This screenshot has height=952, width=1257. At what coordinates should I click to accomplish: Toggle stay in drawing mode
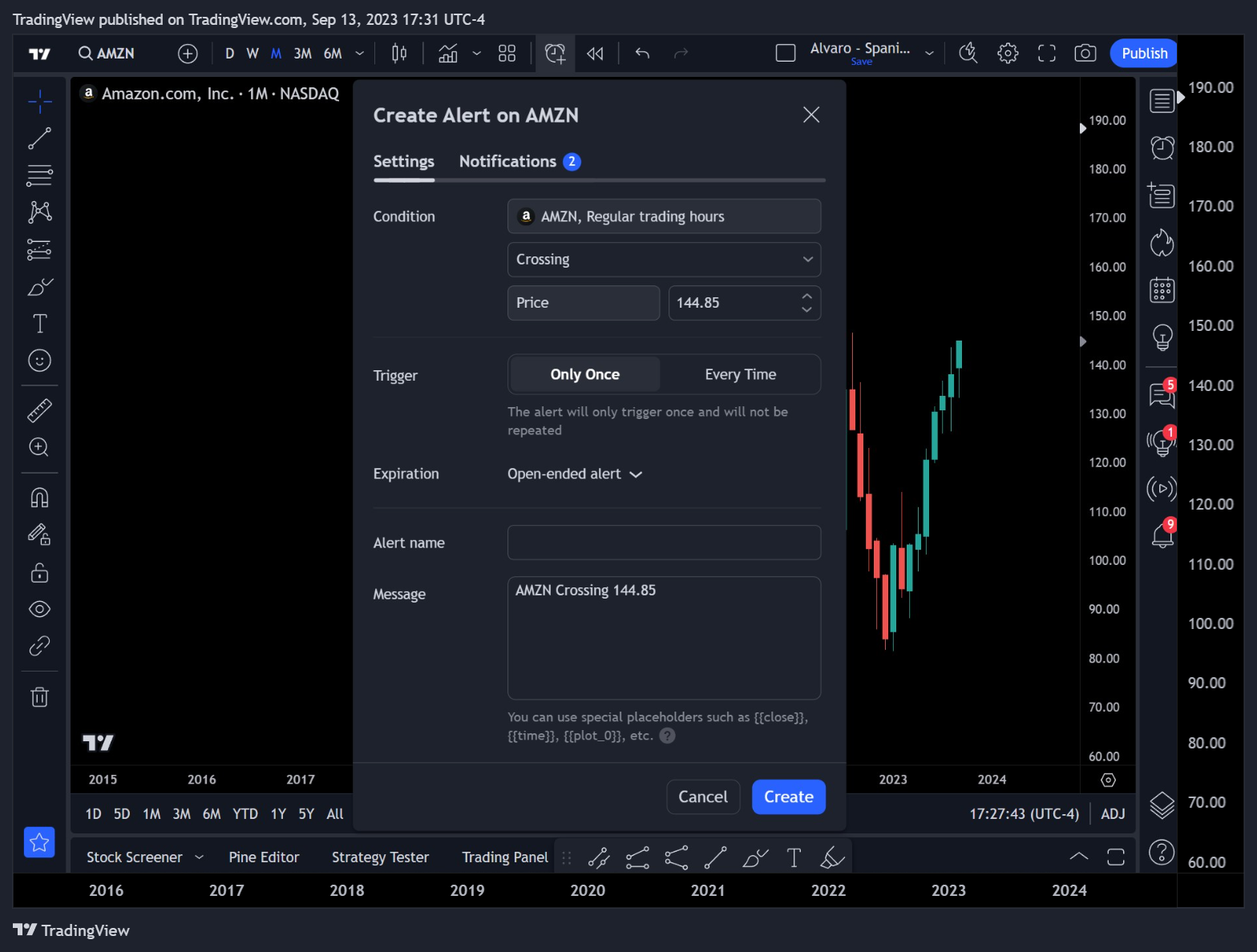pyautogui.click(x=39, y=534)
